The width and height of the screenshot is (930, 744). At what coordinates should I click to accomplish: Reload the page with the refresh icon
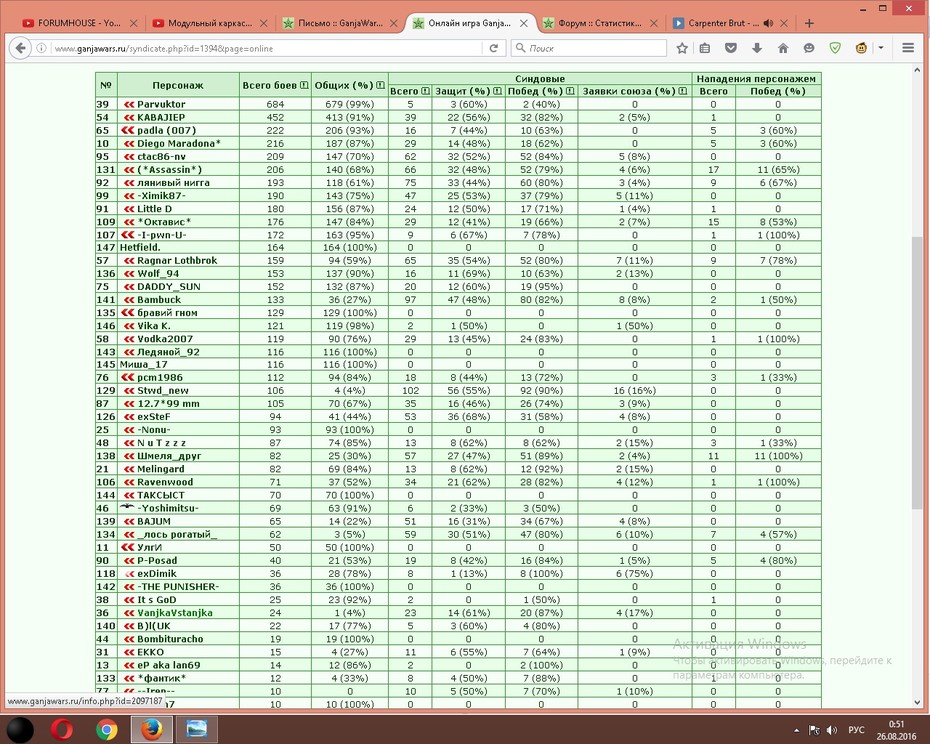[493, 48]
